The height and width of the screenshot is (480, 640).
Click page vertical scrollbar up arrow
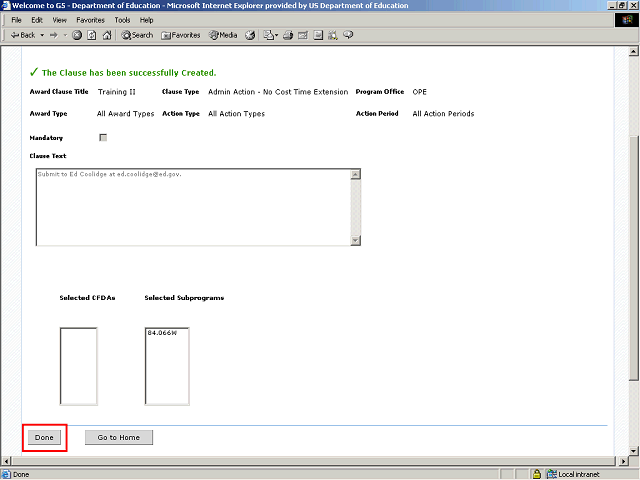[633, 51]
